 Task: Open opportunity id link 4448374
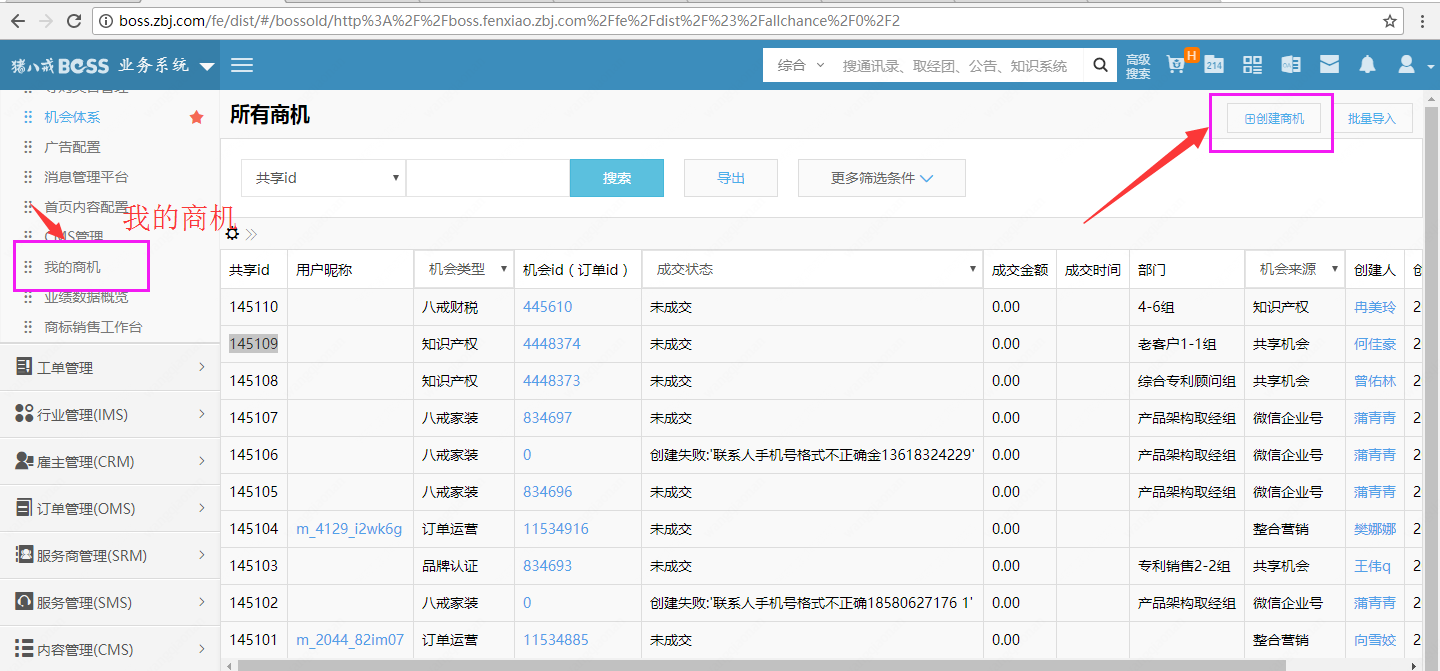click(551, 344)
